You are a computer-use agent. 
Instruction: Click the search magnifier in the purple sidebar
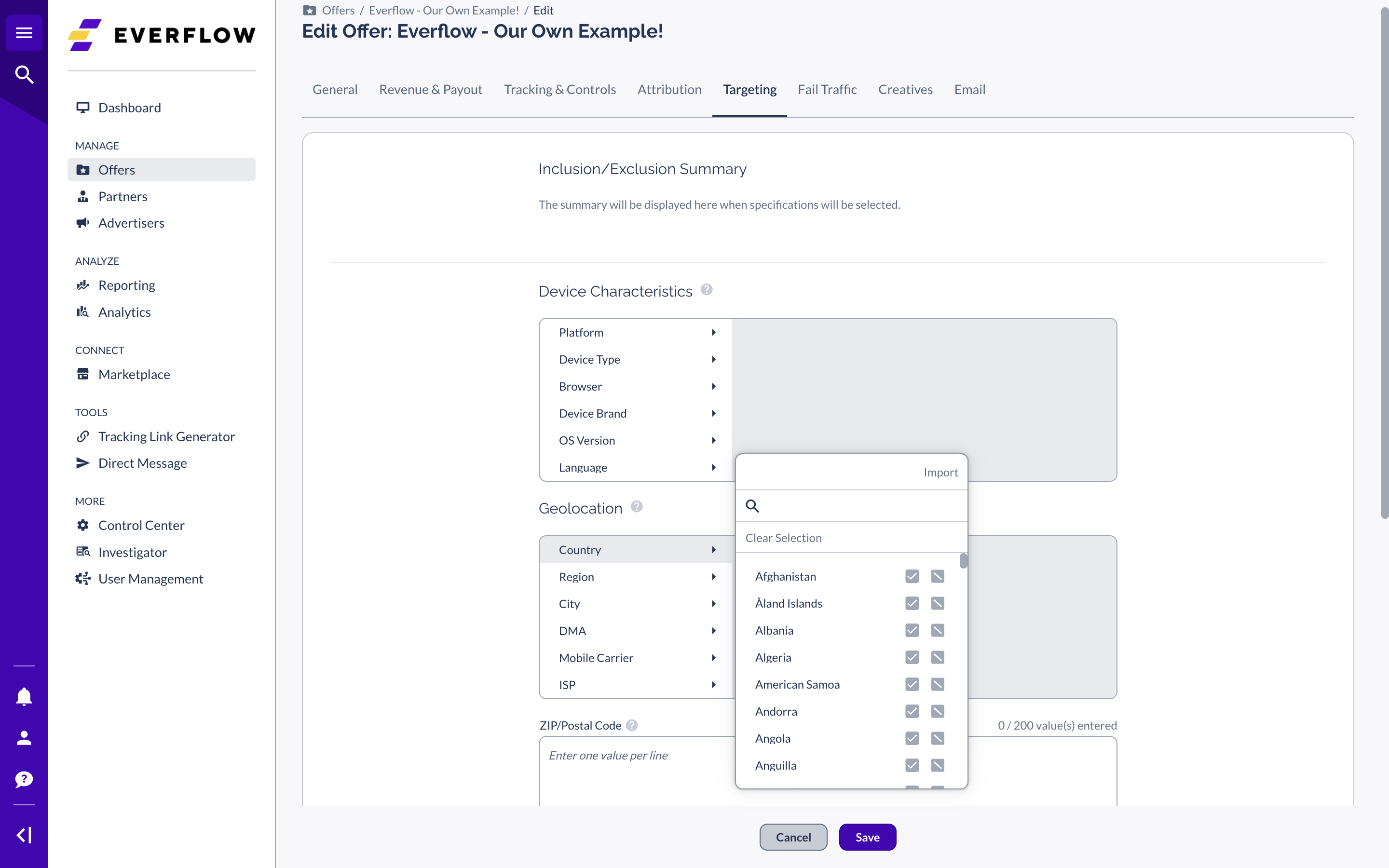24,75
